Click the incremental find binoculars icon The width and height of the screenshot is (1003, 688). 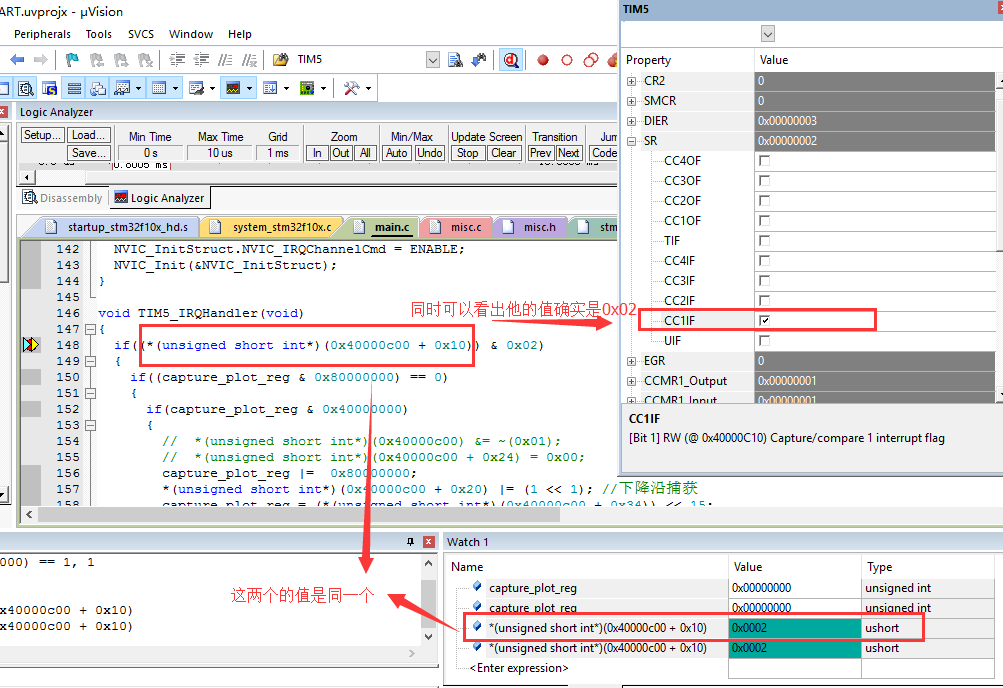coord(479,59)
